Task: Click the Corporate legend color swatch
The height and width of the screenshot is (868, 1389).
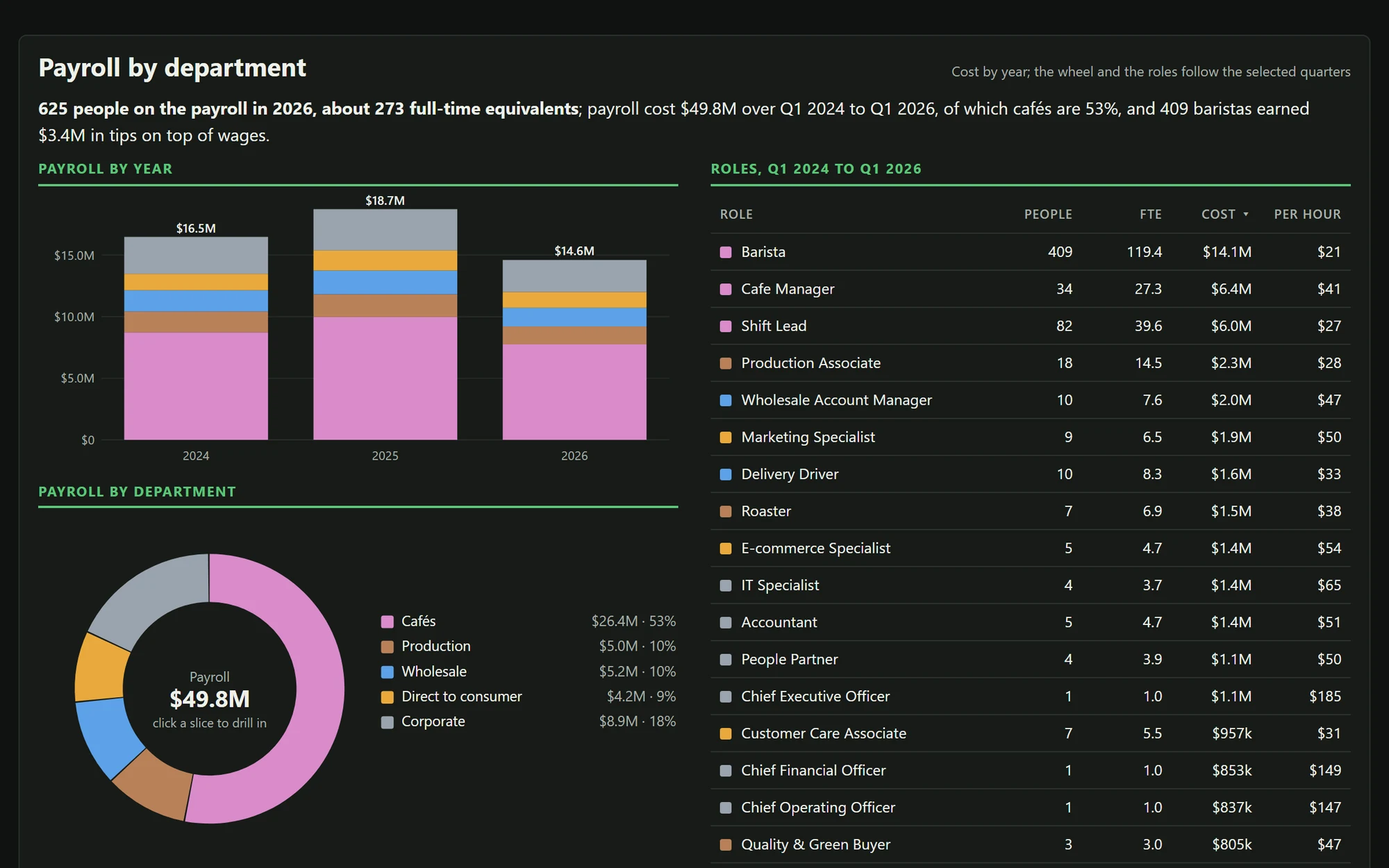Action: tap(388, 722)
